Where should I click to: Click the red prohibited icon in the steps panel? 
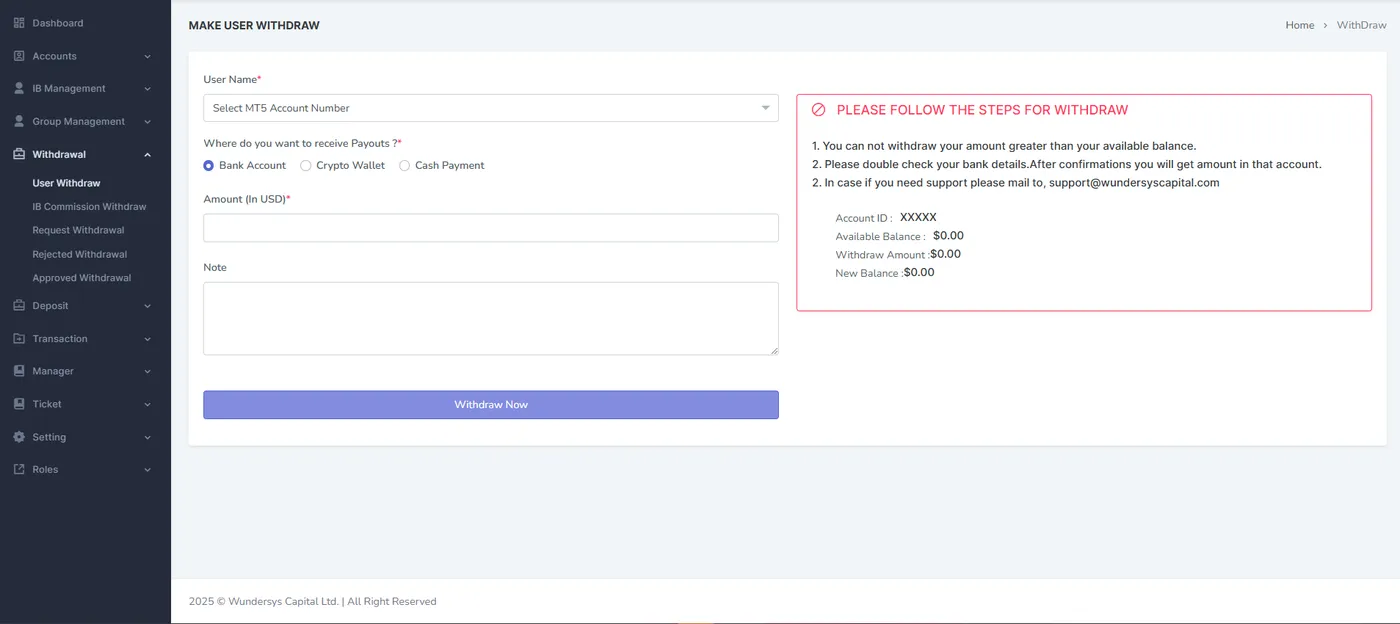pos(818,110)
